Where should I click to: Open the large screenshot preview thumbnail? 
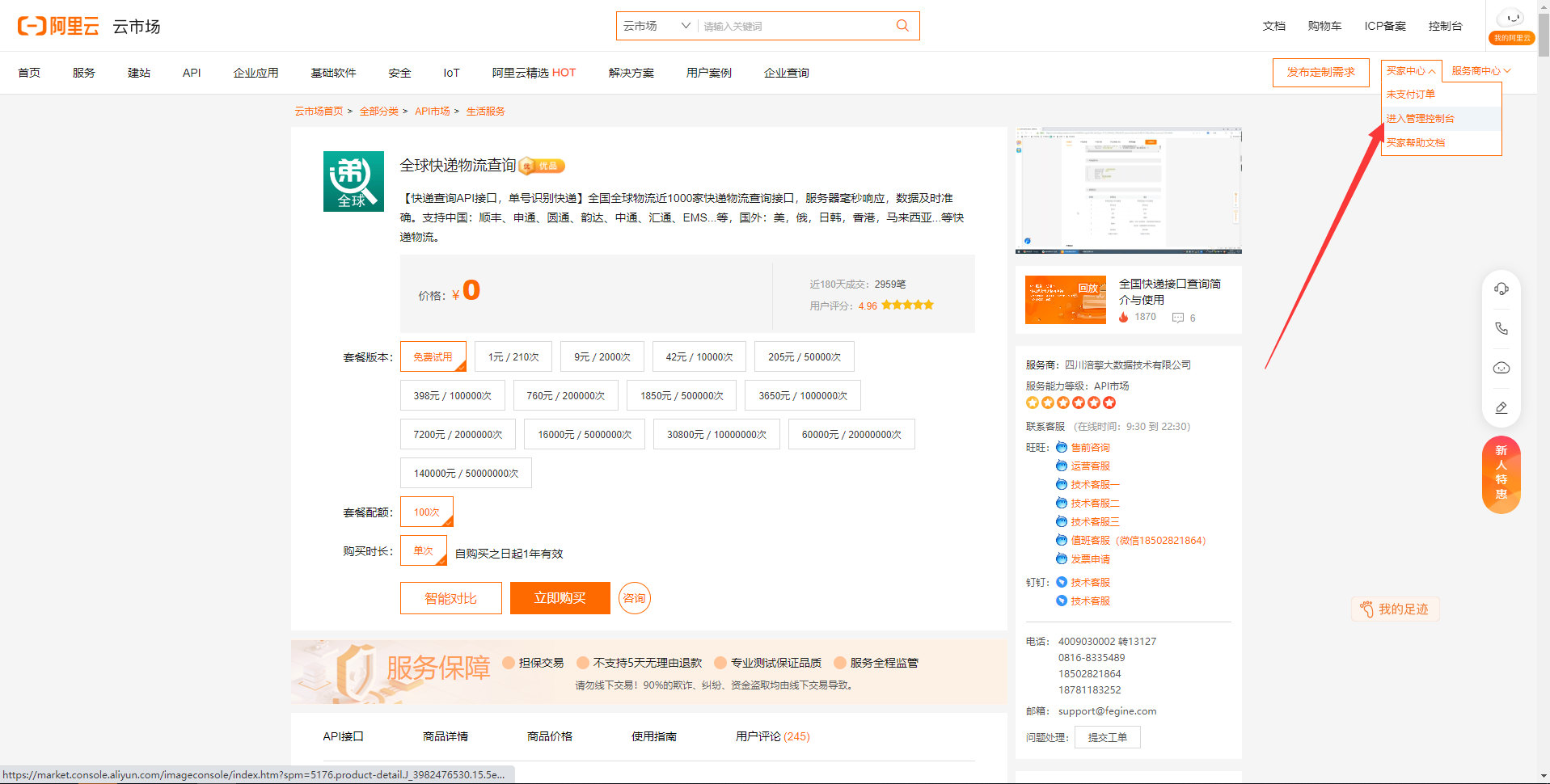click(x=1129, y=191)
